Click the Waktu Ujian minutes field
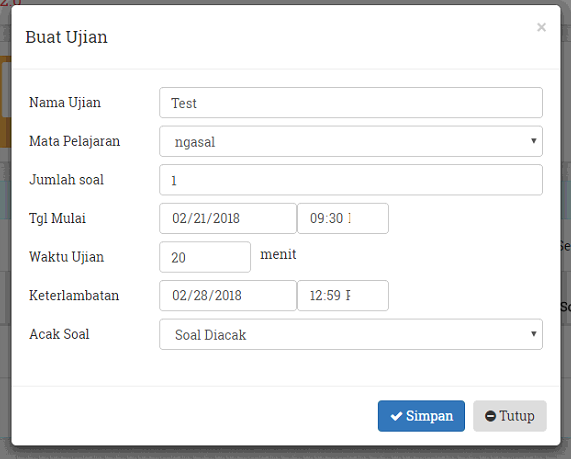571x459 pixels. pos(205,257)
